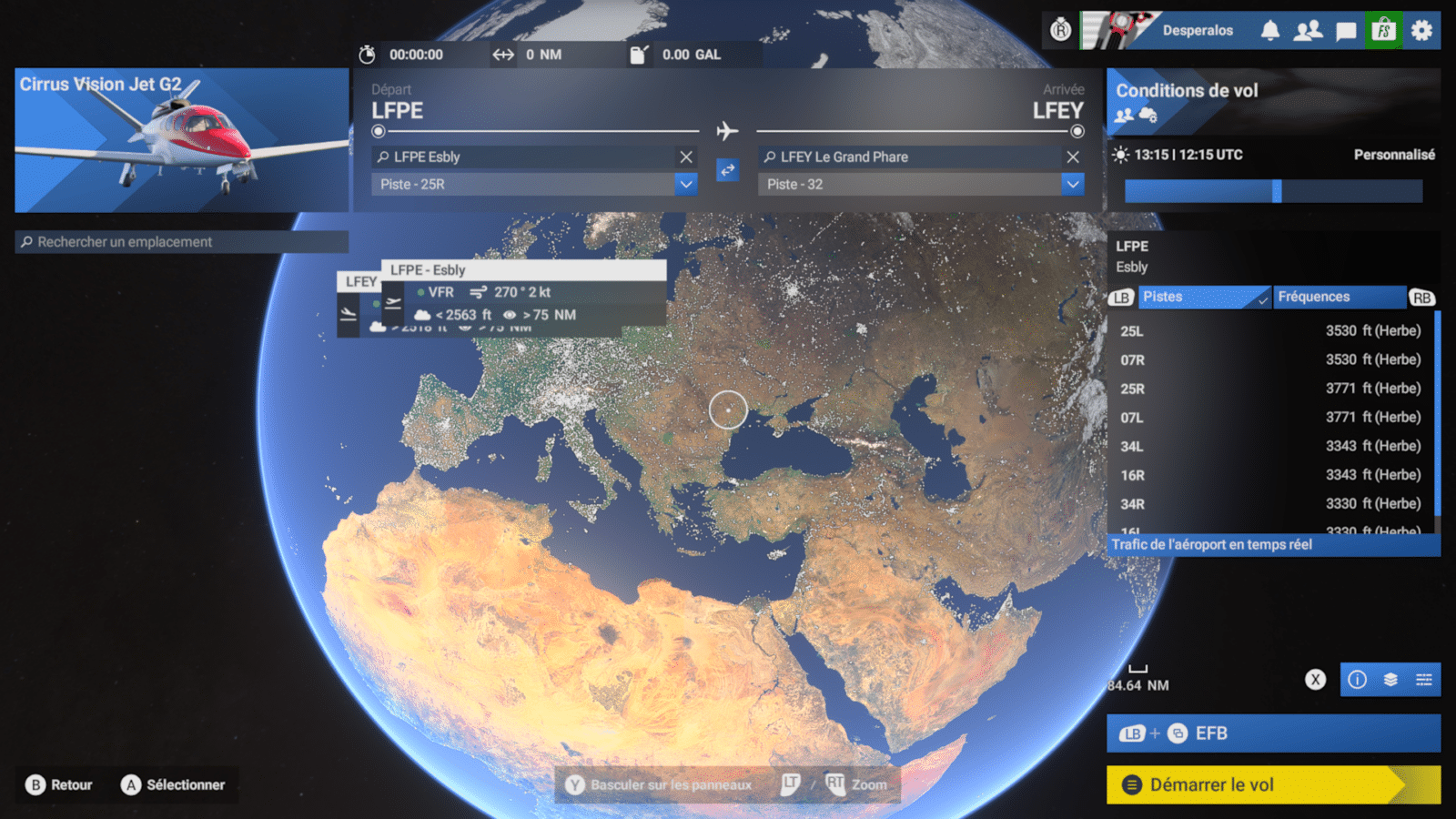The image size is (1456, 819).
Task: Expand the Piste - 25R departure dropdown
Action: [x=686, y=184]
